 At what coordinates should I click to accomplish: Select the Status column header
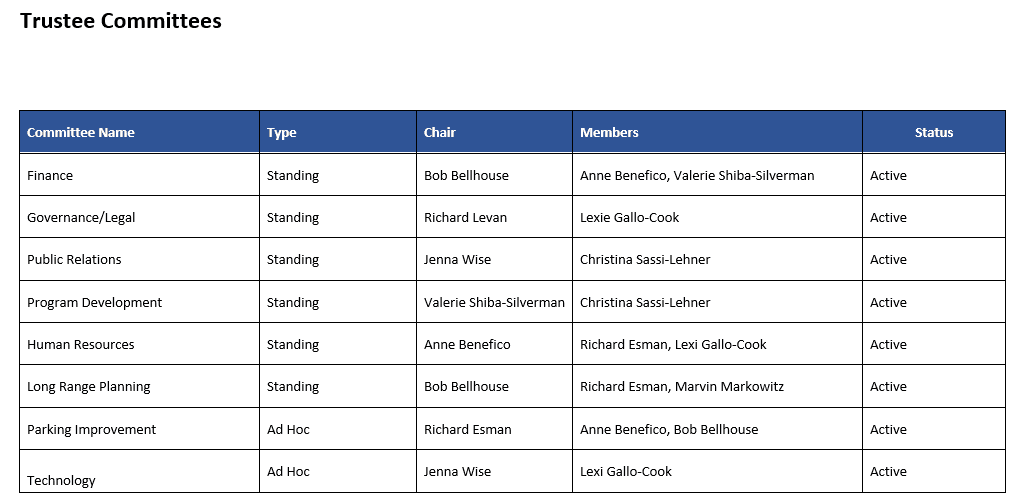tap(934, 132)
